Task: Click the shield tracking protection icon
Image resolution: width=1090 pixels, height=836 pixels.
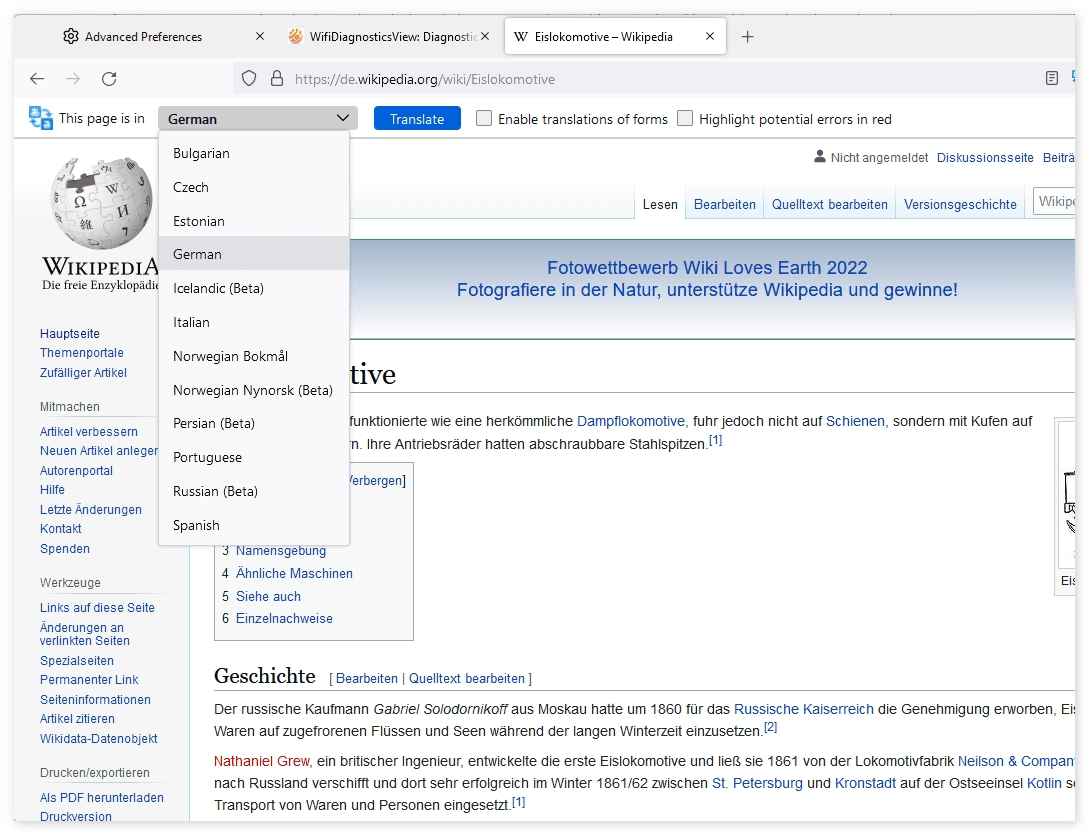Action: click(249, 79)
